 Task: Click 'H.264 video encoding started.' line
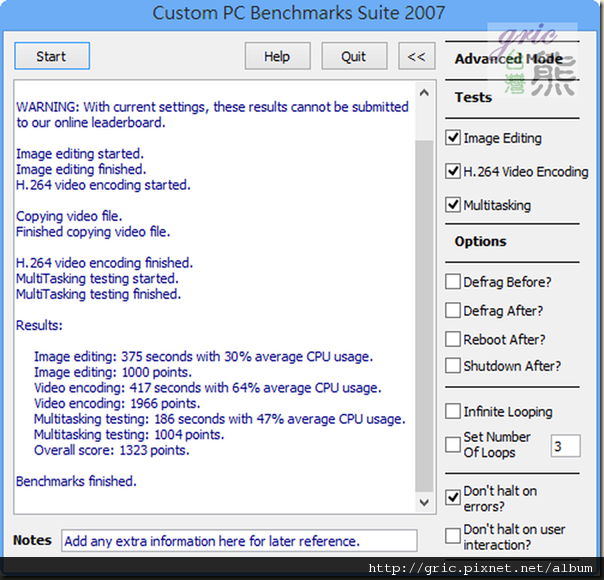(x=103, y=185)
